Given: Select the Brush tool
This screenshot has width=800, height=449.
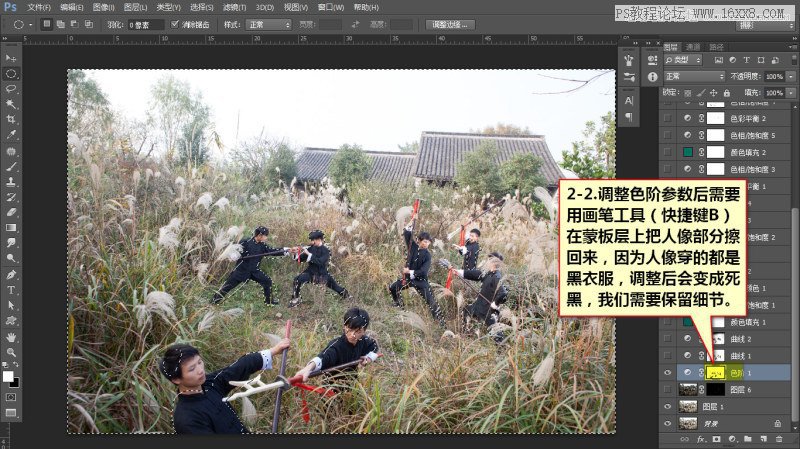Looking at the screenshot, I should tap(11, 166).
